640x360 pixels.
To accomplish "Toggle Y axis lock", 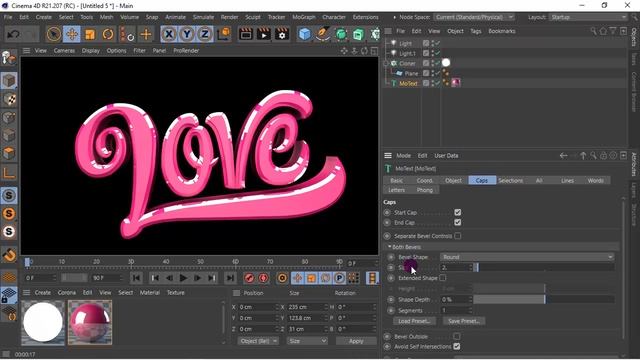I will (187, 34).
